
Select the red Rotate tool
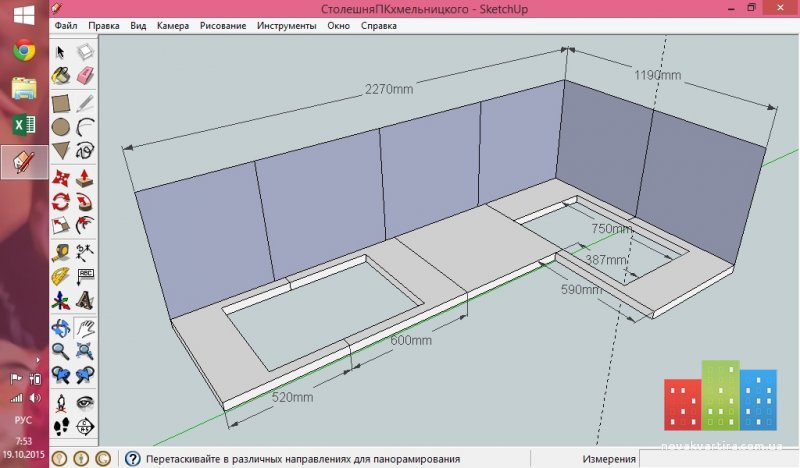pyautogui.click(x=61, y=202)
